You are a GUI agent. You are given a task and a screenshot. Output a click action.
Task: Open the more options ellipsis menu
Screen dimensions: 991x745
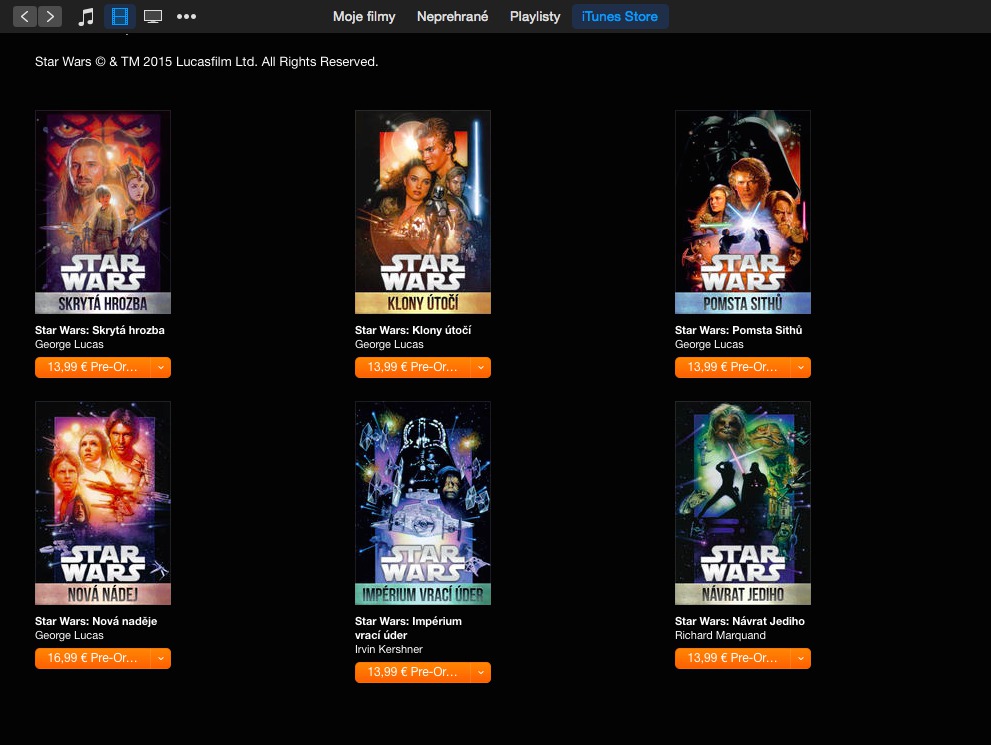tap(186, 16)
